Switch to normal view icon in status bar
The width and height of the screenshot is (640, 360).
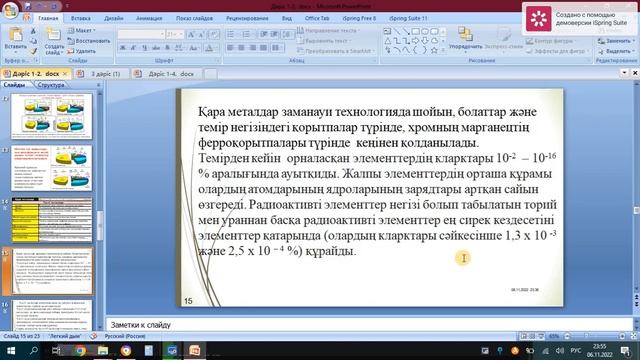[523, 336]
